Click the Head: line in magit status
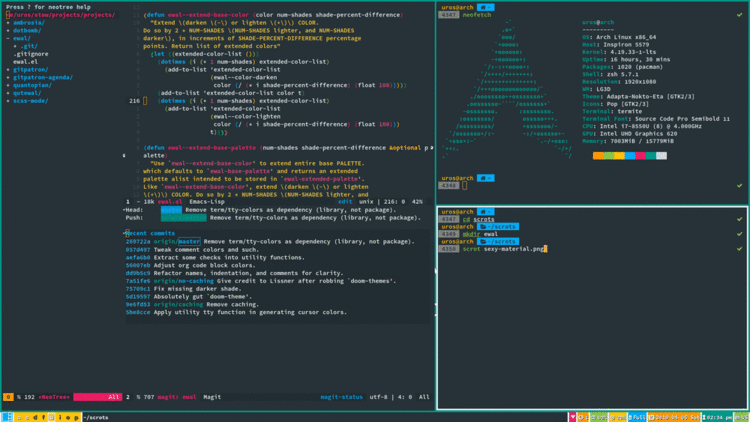This screenshot has width=750, height=422. pos(261,210)
